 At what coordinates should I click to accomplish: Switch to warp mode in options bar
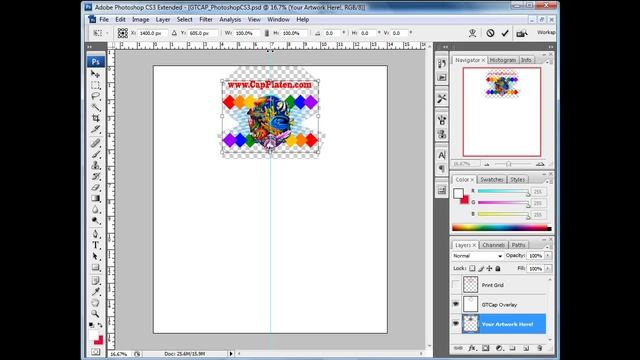coord(473,33)
